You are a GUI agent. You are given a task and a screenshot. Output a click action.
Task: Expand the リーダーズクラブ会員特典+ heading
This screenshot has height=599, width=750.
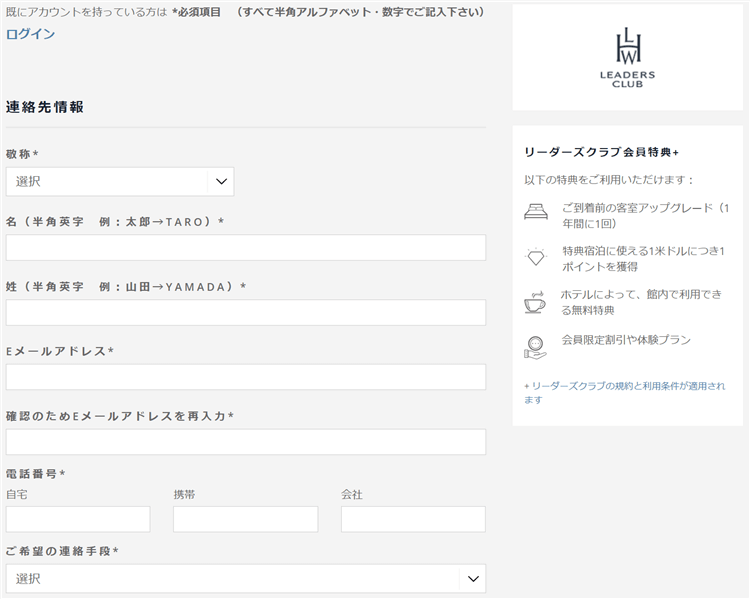tap(601, 152)
